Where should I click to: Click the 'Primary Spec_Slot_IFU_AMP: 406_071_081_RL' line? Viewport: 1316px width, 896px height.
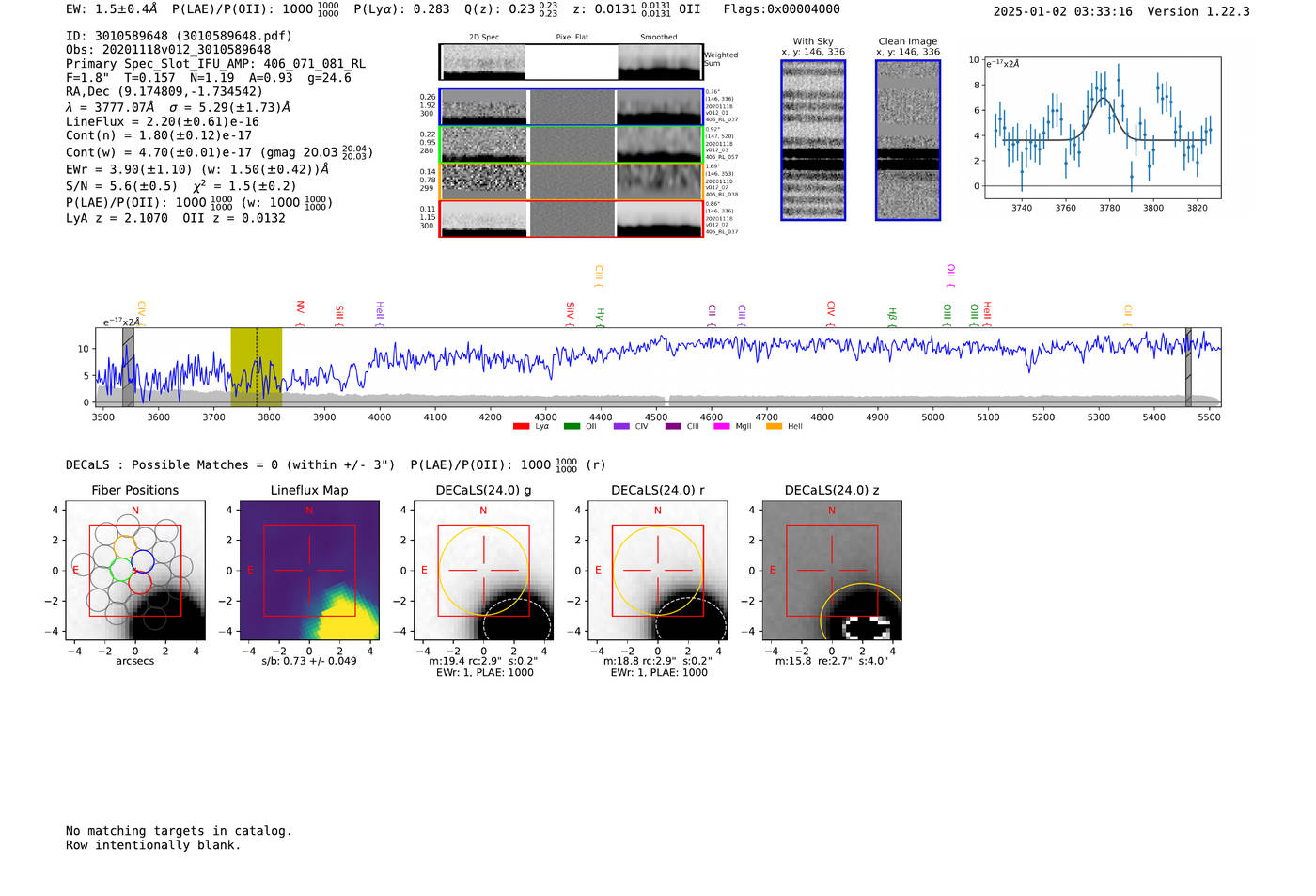(216, 64)
